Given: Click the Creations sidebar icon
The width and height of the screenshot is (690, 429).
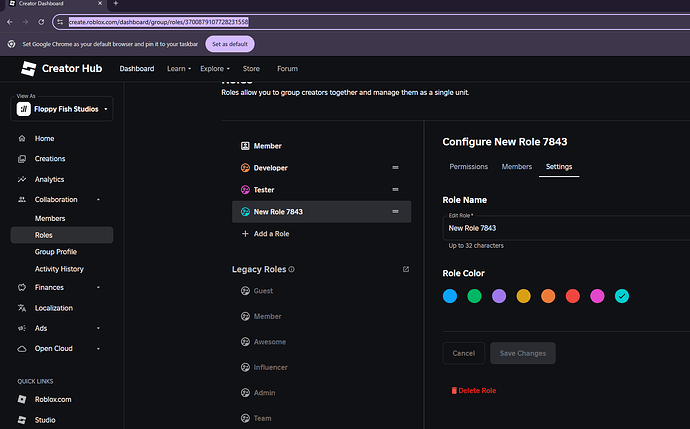Looking at the screenshot, I should tap(22, 159).
